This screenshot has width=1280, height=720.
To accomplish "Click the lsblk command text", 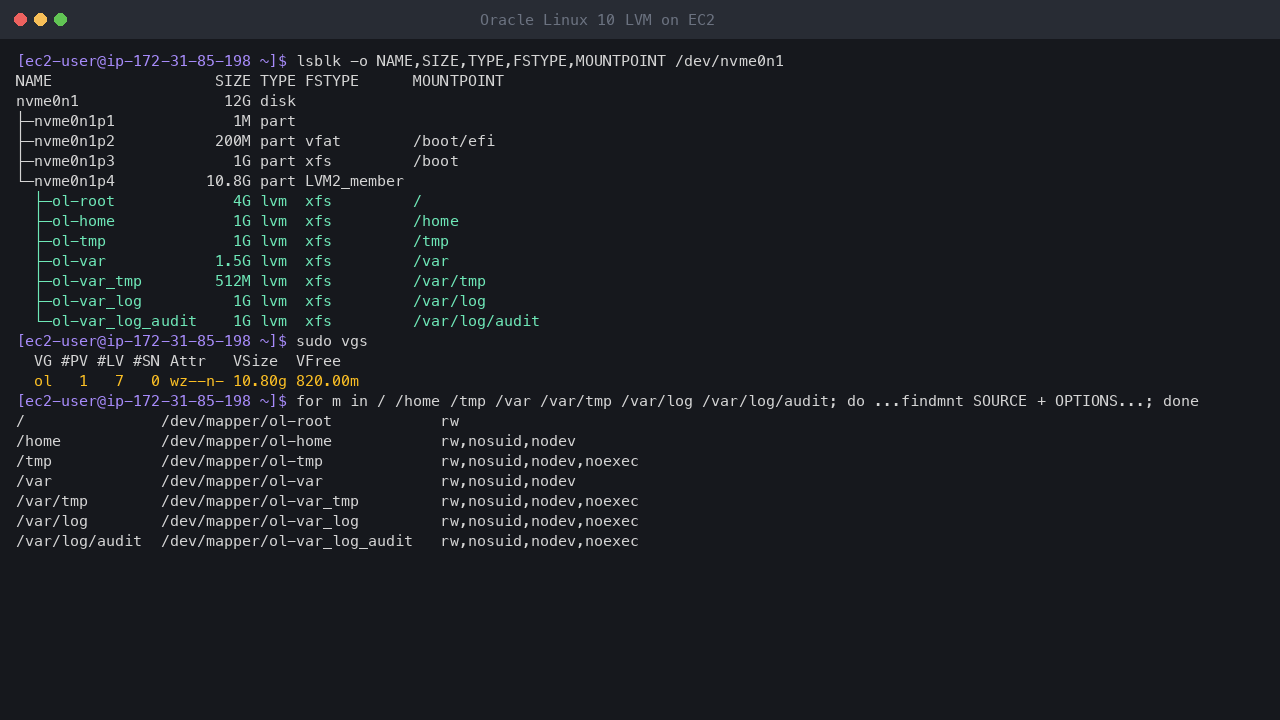I will tap(540, 61).
